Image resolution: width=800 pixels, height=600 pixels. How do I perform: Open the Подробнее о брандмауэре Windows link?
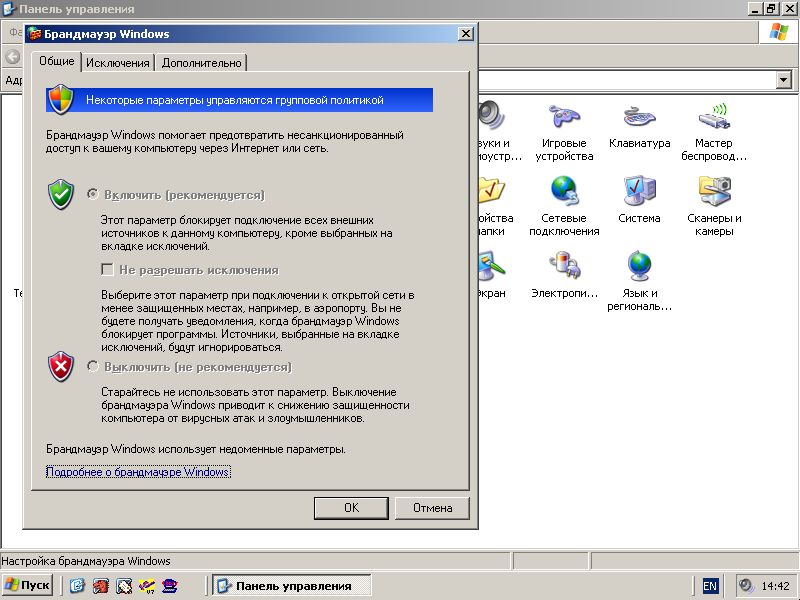point(138,472)
